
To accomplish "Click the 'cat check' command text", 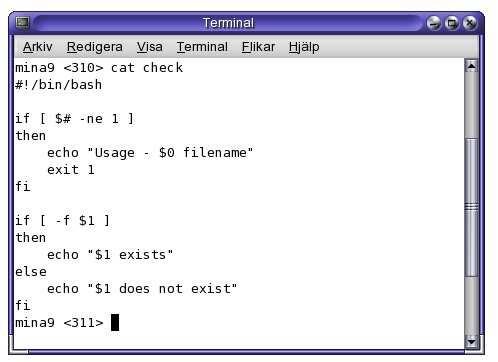I will pos(147,68).
